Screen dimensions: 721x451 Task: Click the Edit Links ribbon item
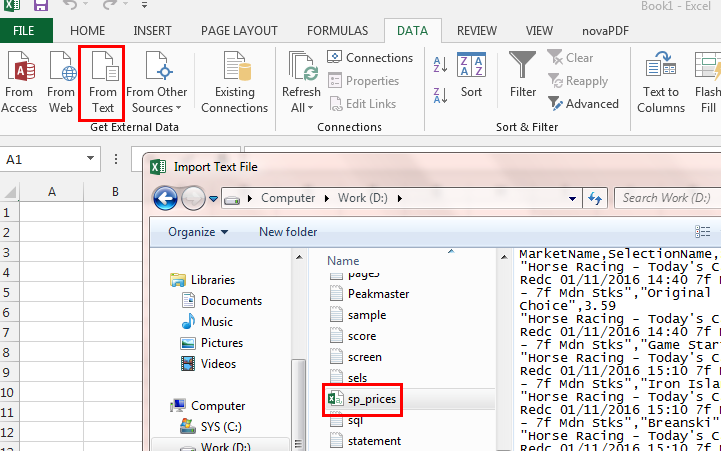click(x=362, y=103)
